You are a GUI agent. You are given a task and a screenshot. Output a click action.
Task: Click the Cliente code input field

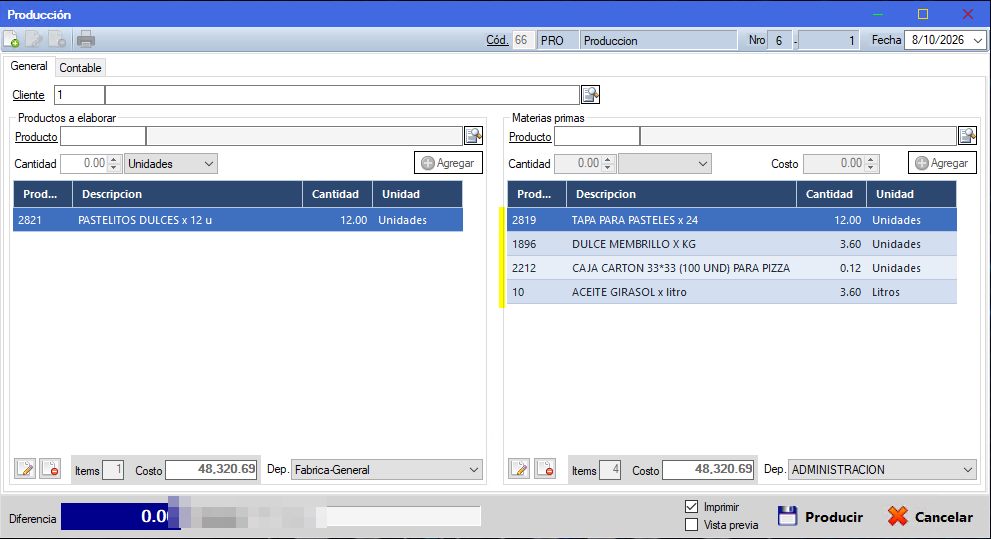(80, 95)
